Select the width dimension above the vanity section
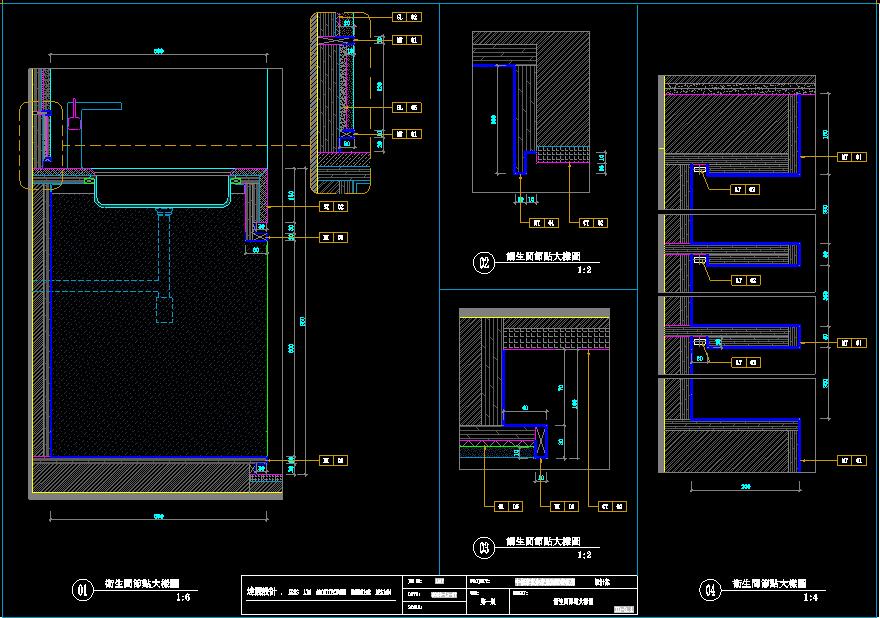The width and height of the screenshot is (880, 618). [x=159, y=51]
